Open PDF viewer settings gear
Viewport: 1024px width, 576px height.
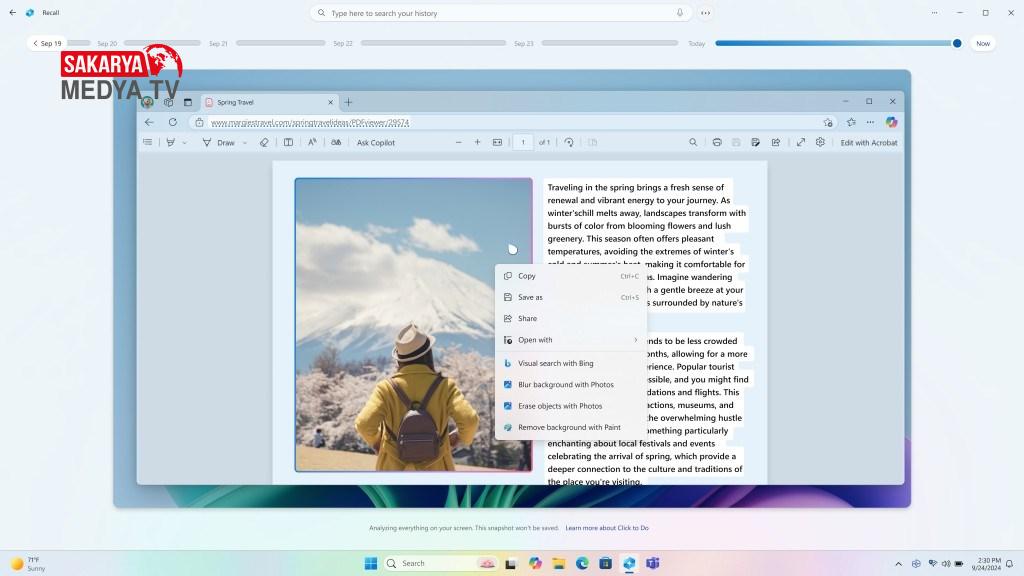(x=820, y=143)
